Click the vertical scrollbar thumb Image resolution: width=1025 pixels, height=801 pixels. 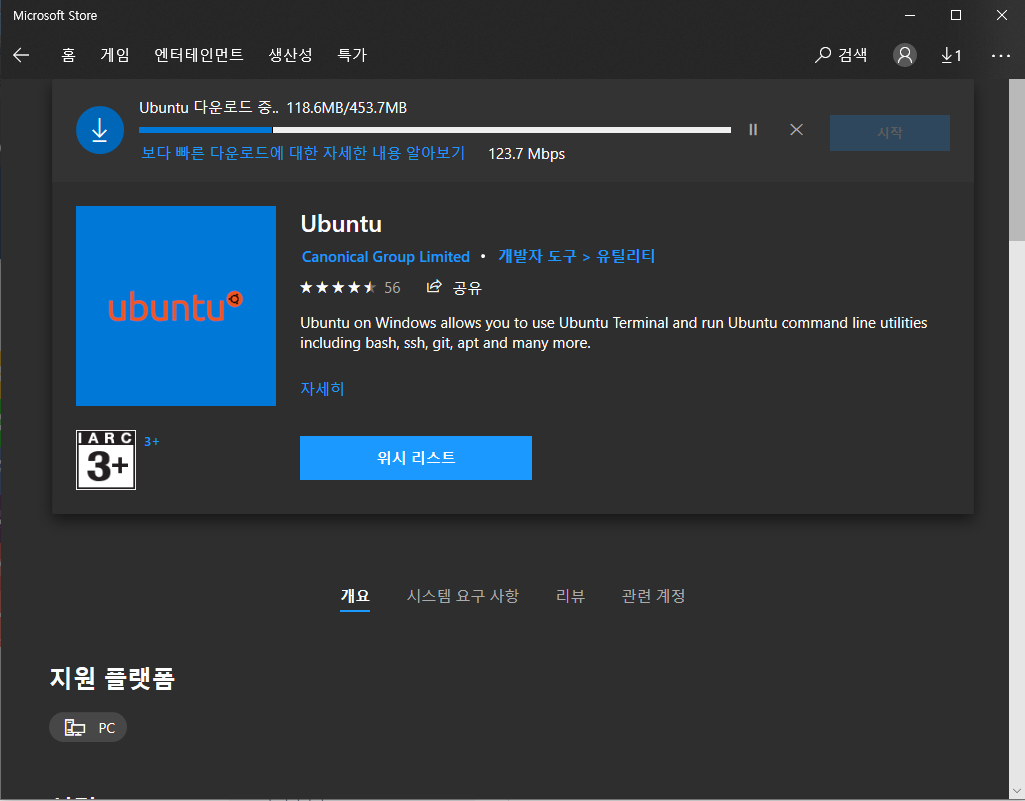[x=1017, y=160]
